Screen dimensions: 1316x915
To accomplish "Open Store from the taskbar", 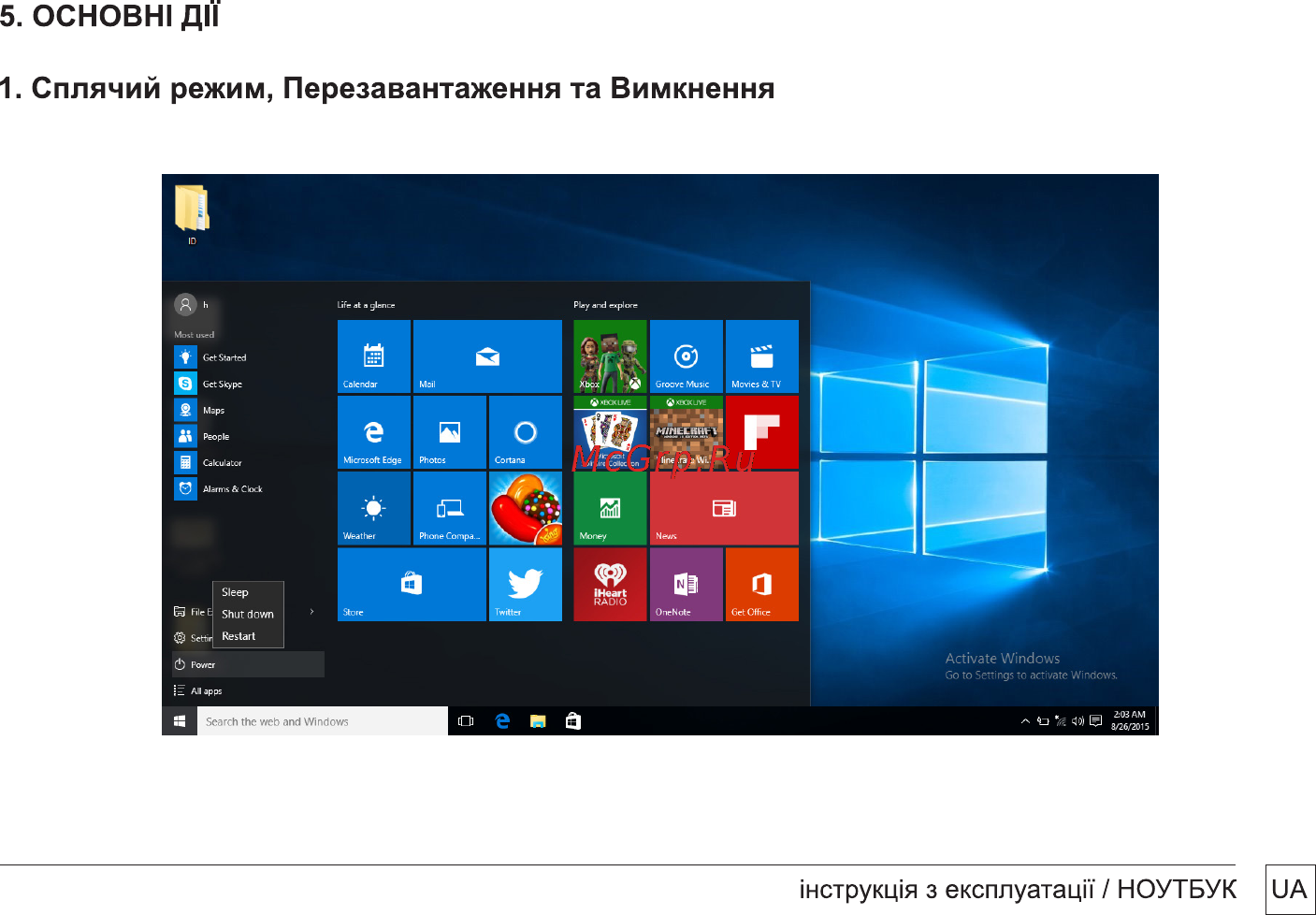I will point(573,721).
